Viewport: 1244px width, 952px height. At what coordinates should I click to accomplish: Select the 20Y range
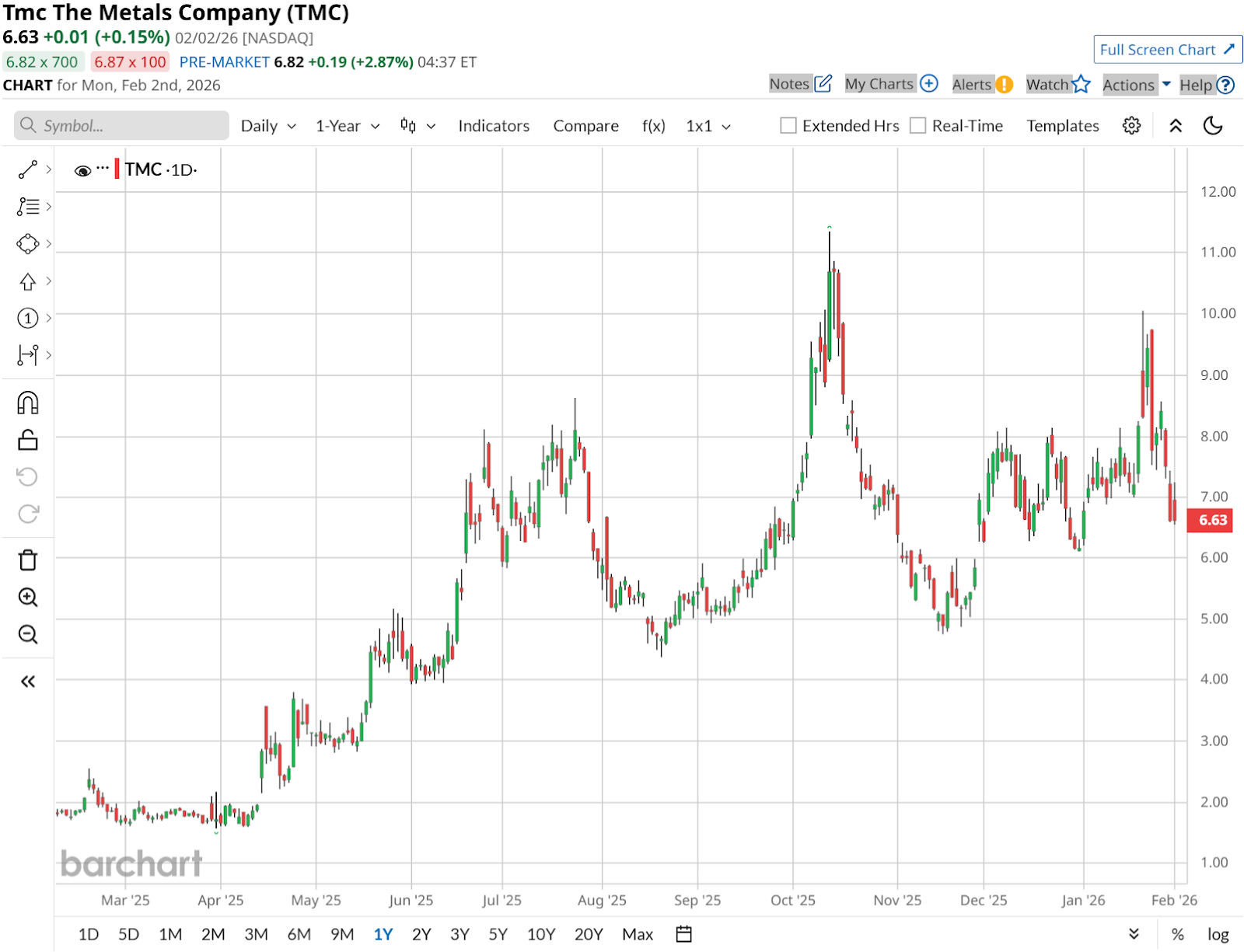point(589,934)
